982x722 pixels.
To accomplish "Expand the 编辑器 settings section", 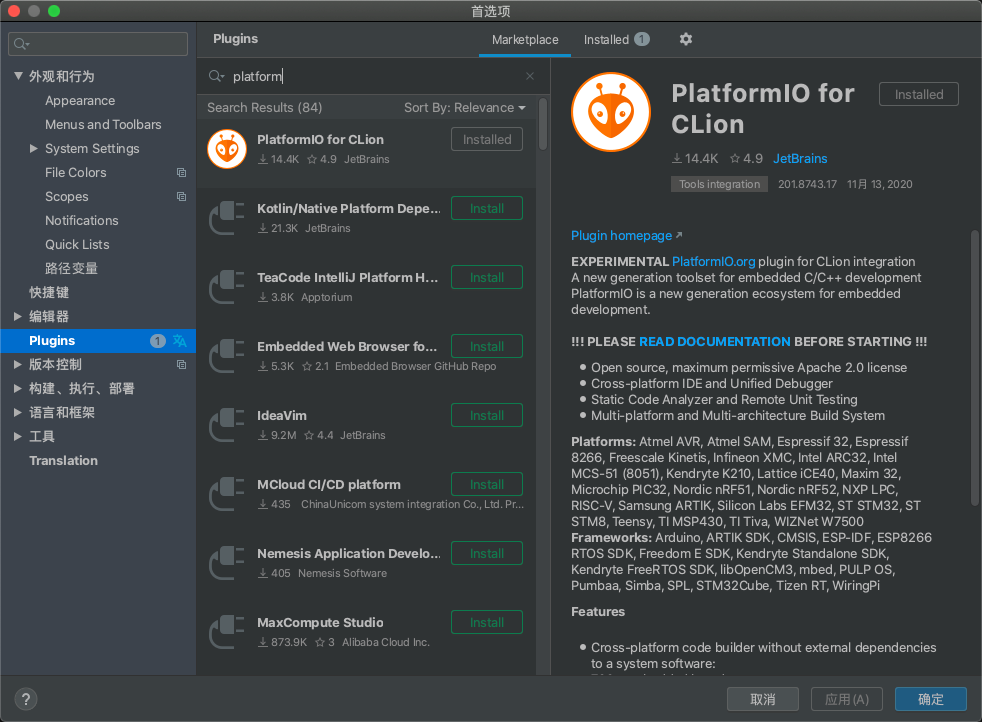I will click(x=18, y=316).
